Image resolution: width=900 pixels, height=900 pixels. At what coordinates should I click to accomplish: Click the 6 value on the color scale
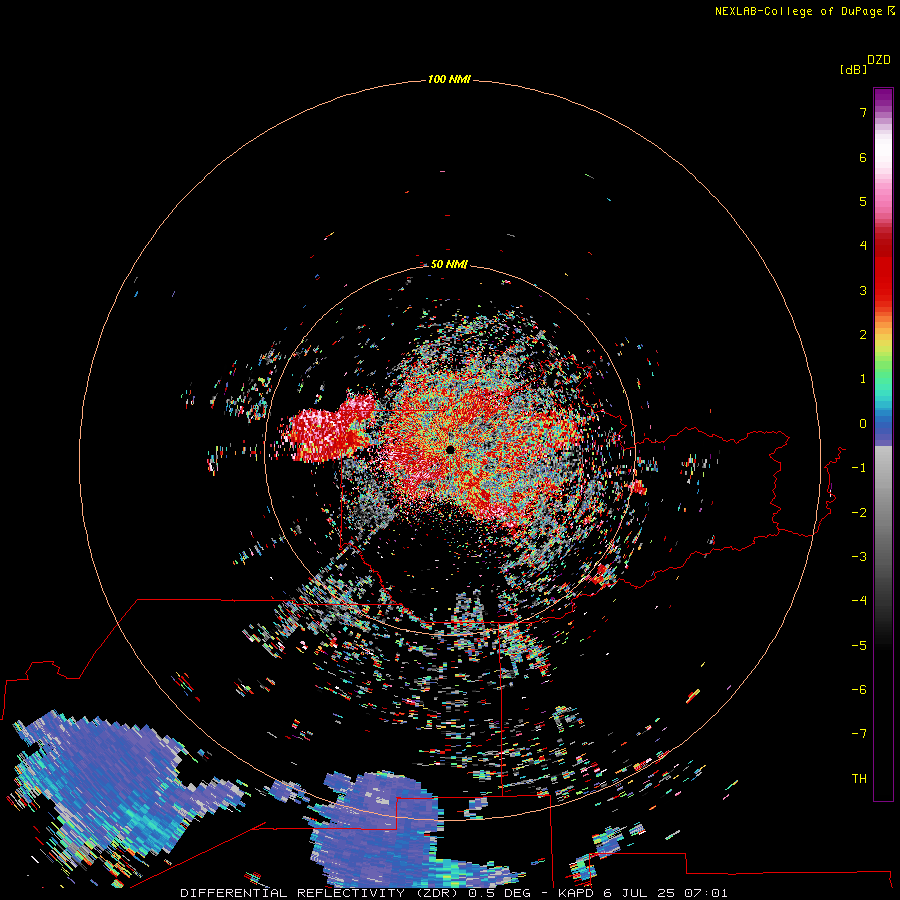coord(863,157)
